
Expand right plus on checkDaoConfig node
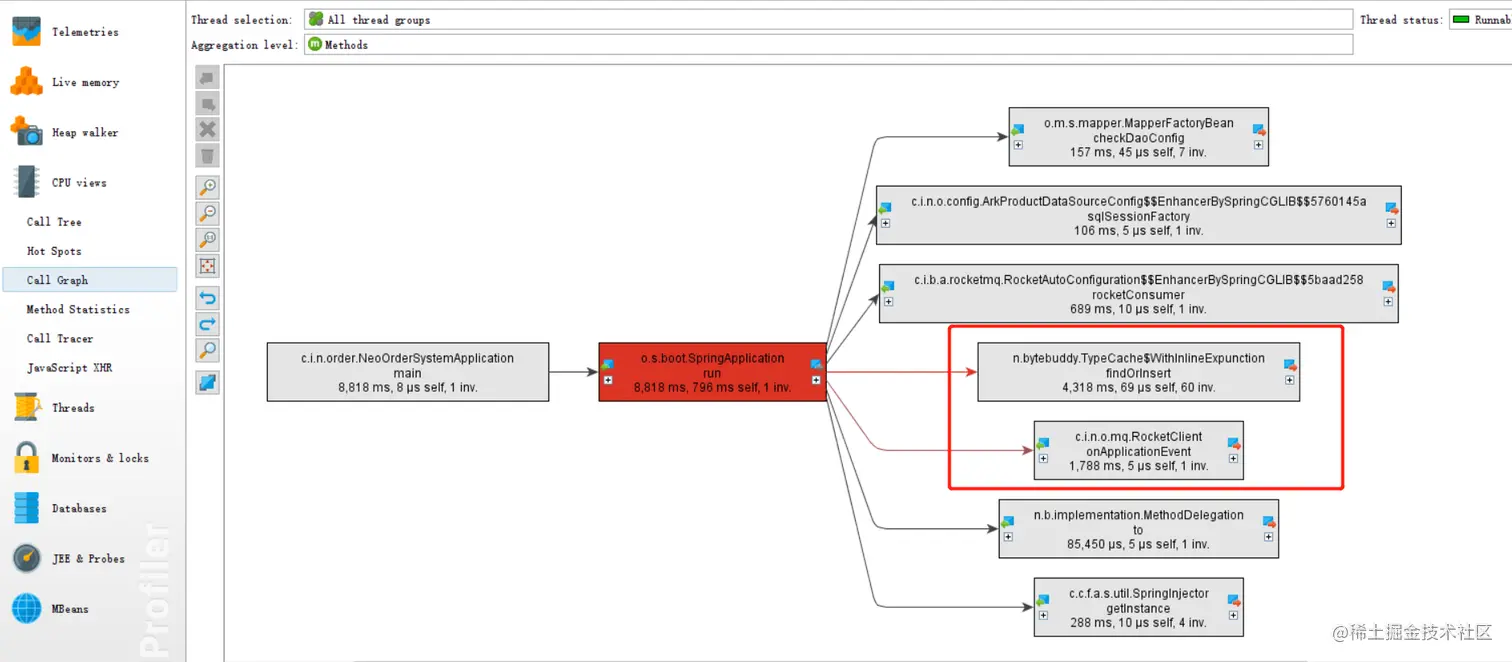coord(1258,145)
